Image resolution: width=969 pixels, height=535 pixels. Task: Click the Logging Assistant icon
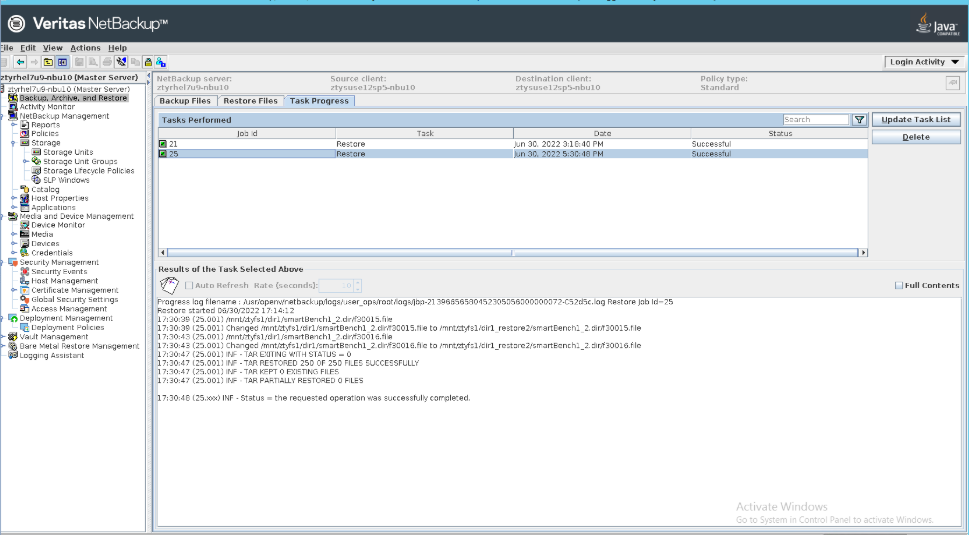pyautogui.click(x=13, y=355)
